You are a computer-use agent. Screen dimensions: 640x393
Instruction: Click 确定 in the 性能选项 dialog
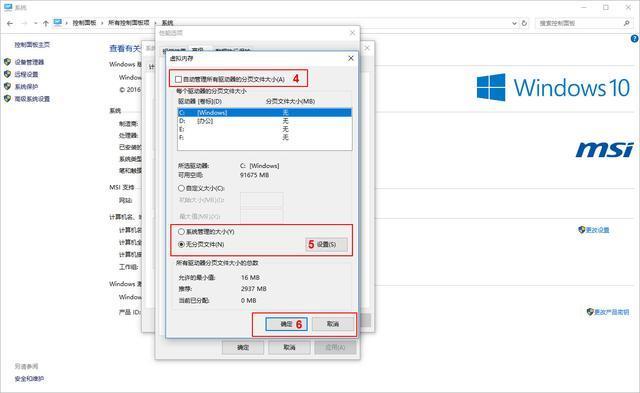tap(243, 348)
